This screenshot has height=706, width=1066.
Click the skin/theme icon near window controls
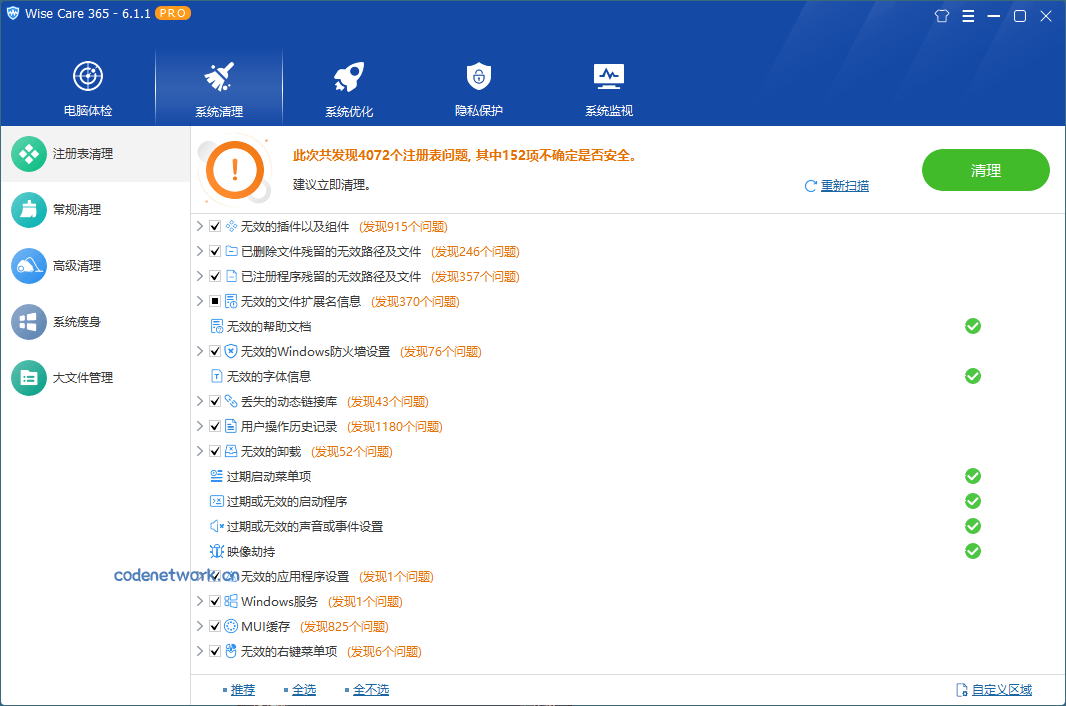coord(941,16)
